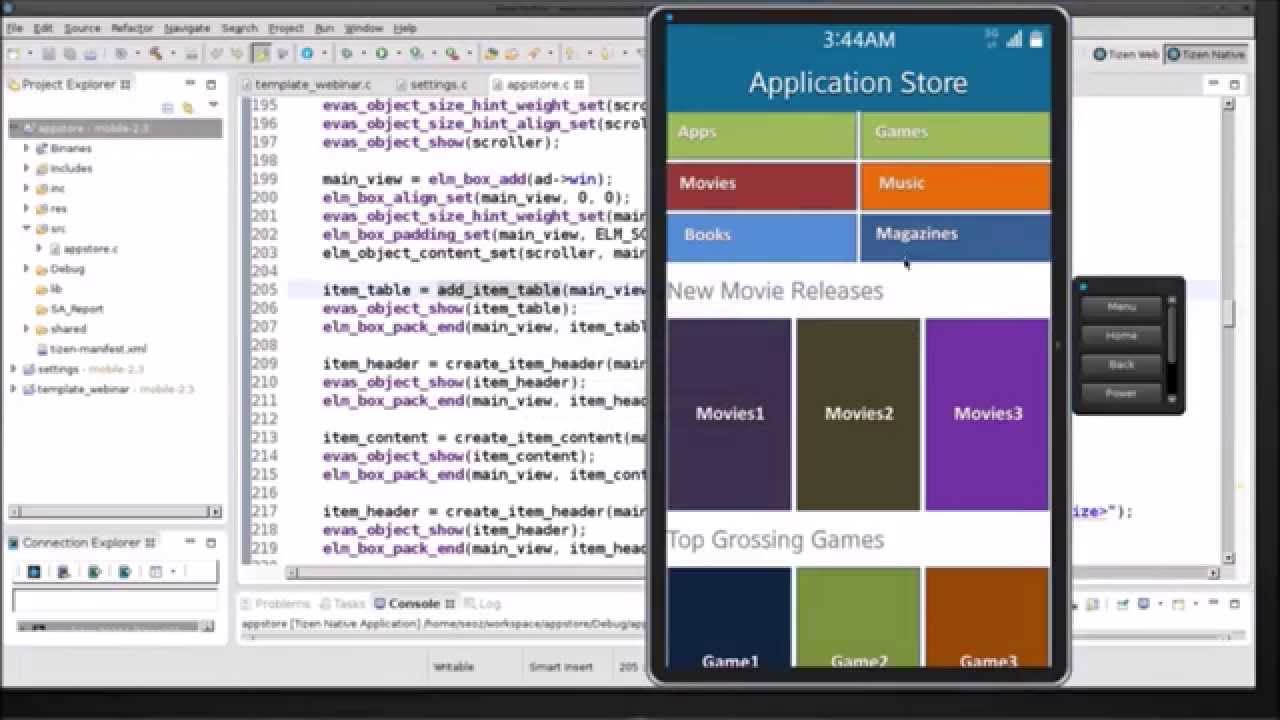Tap the Apps category in emulator
Image resolution: width=1280 pixels, height=720 pixels.
tap(761, 134)
